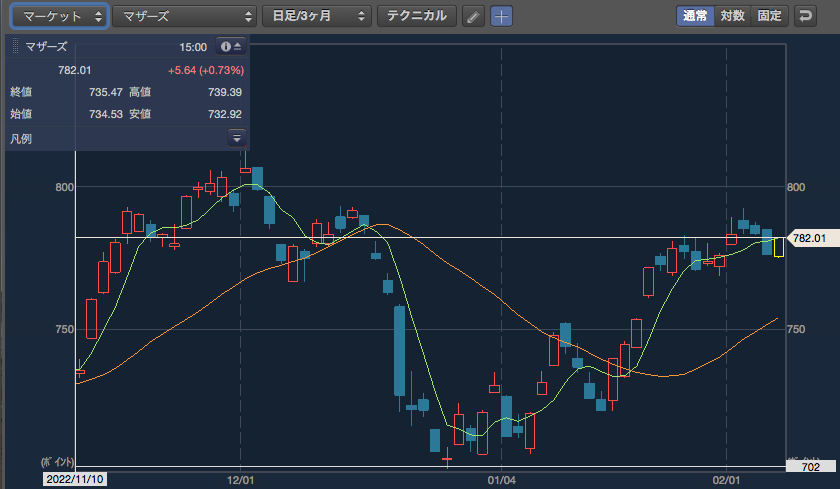Click the 02/01 date axis marker
The height and width of the screenshot is (489, 840).
coord(726,480)
